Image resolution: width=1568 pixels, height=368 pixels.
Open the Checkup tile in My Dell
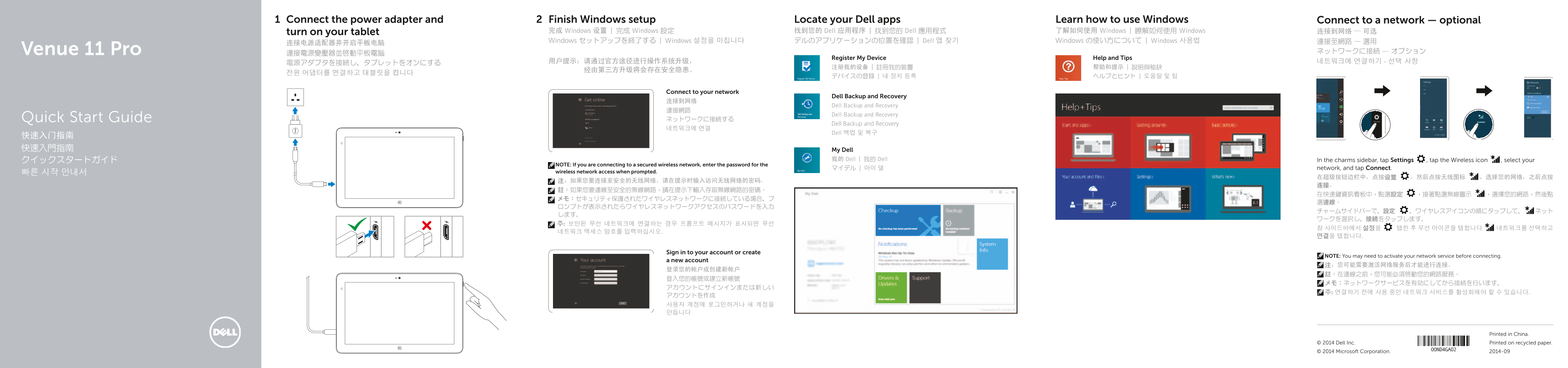[x=908, y=220]
